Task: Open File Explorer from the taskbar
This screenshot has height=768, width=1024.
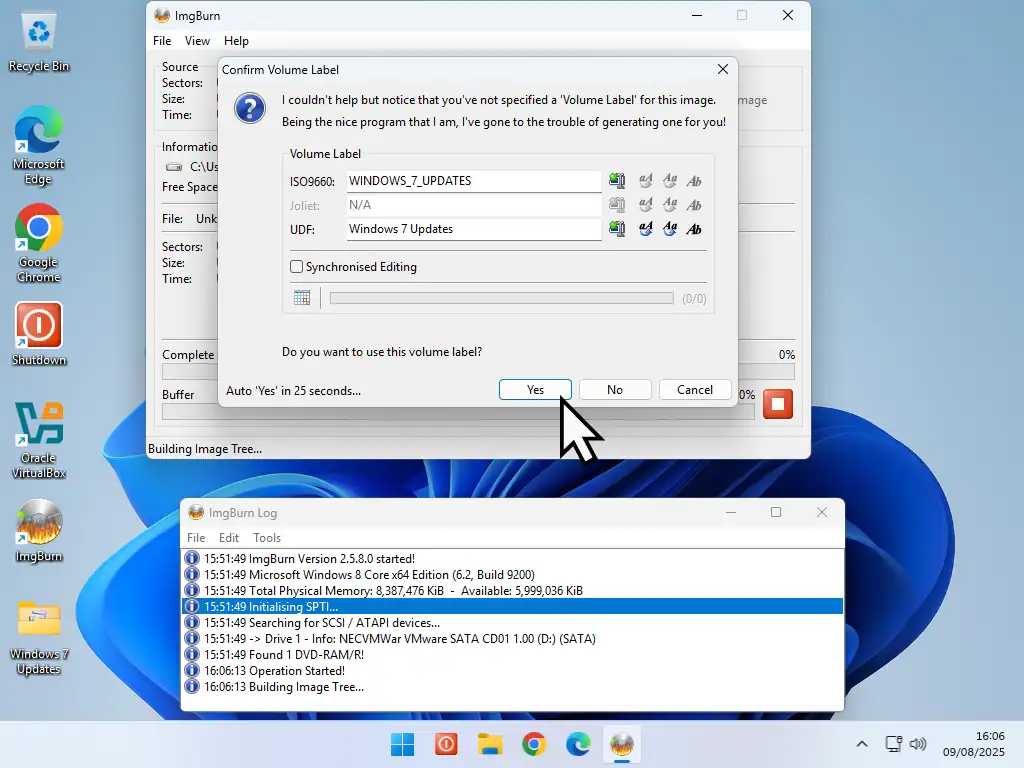Action: (489, 744)
